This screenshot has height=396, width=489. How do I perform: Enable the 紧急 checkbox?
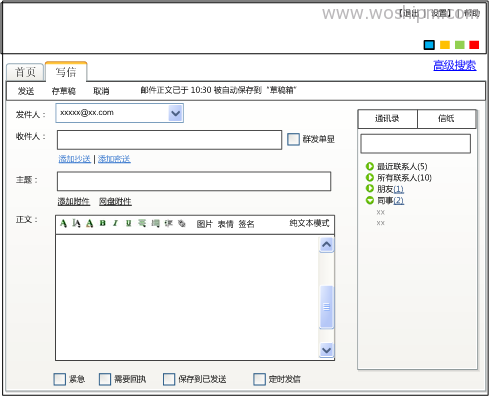(60, 379)
